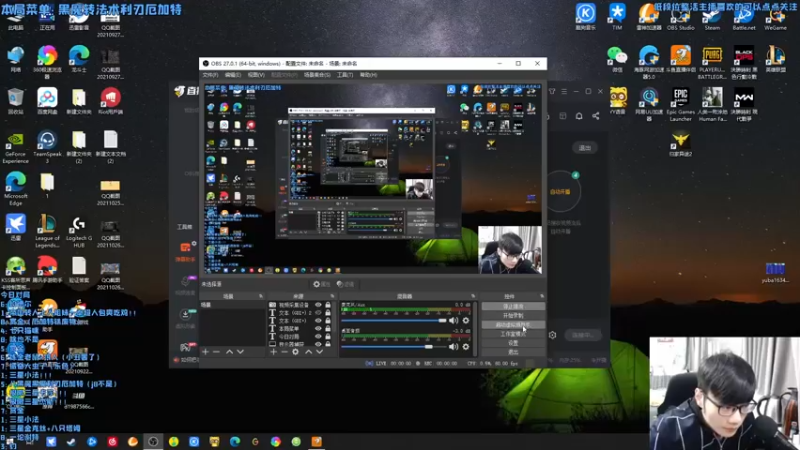Screen dimensions: 800x450
Task: Toggle visibility of Text (GDI+) source
Action: 318,320
